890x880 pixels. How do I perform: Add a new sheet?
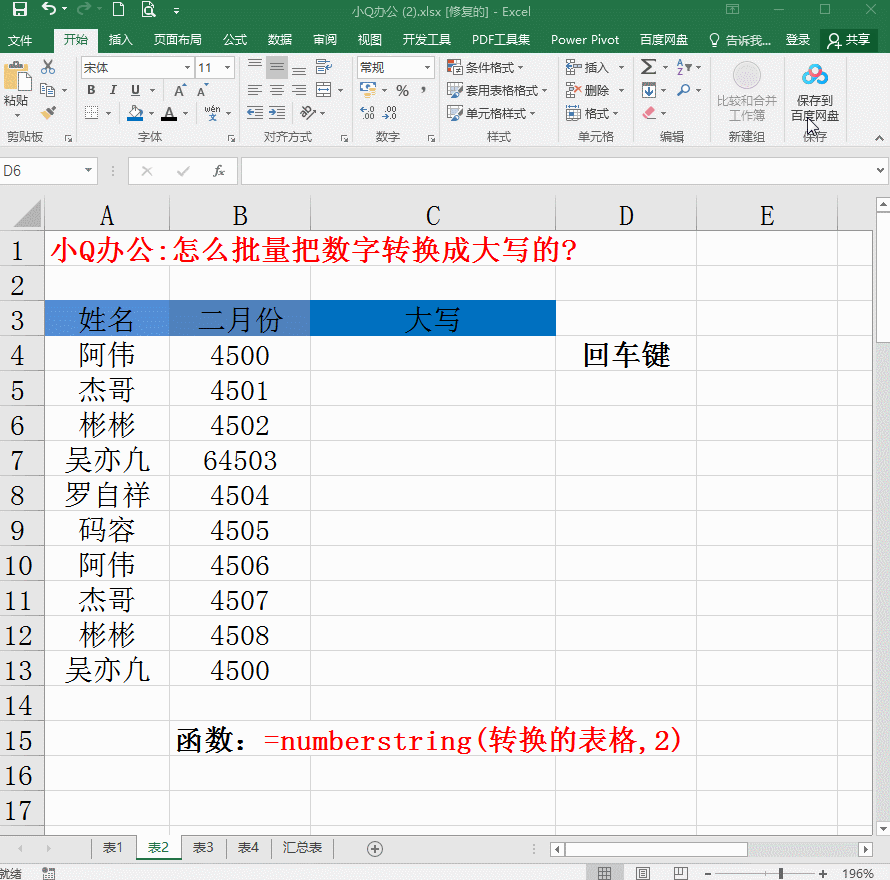click(375, 849)
